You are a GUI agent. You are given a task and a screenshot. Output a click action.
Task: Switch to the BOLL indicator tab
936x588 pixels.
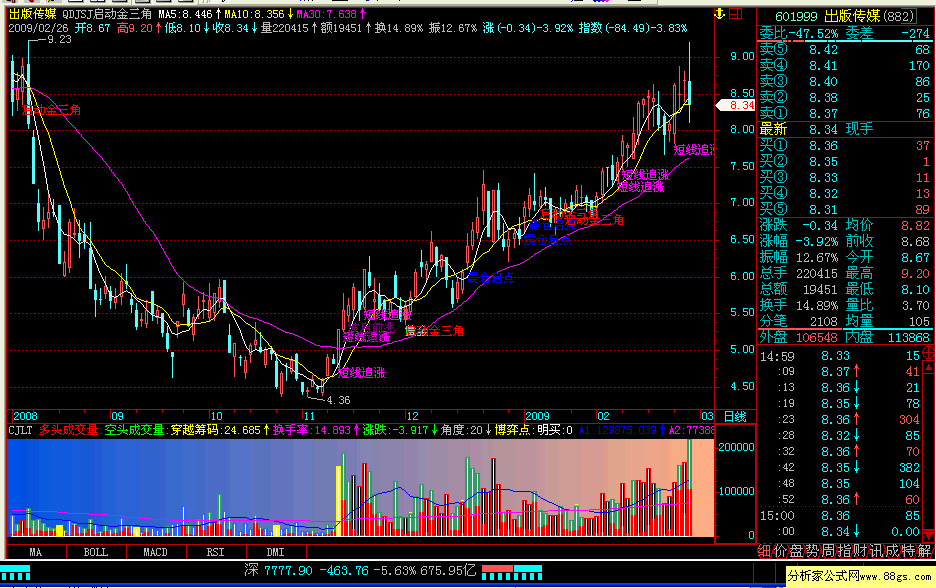coord(96,552)
